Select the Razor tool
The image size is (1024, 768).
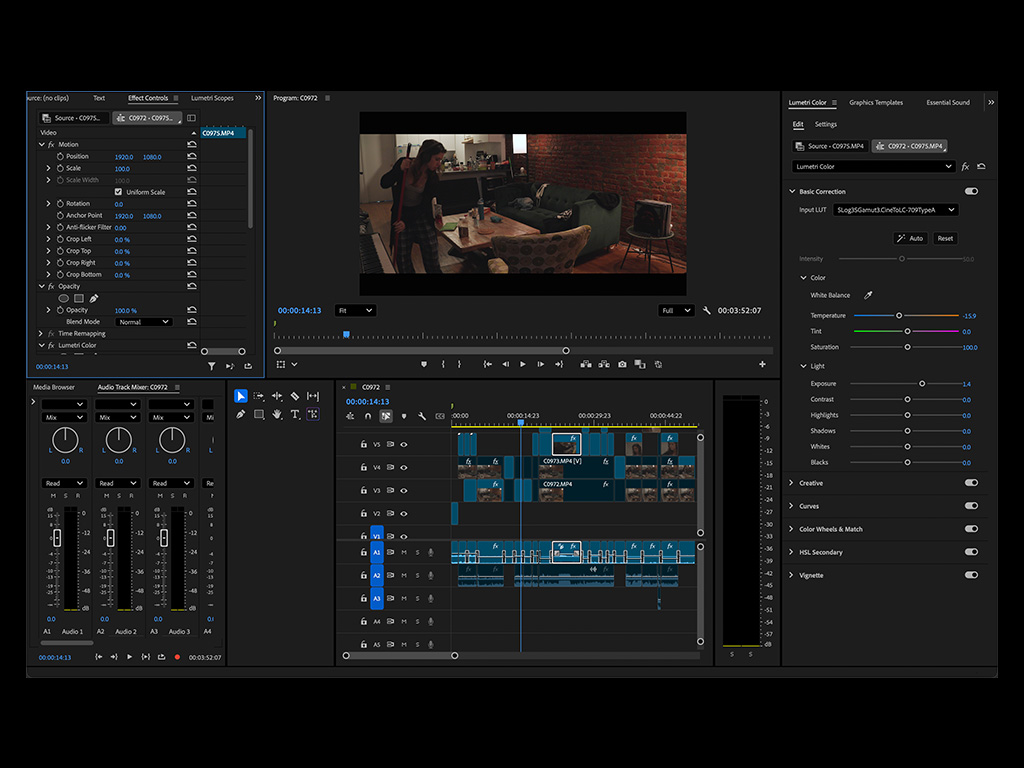[x=296, y=396]
